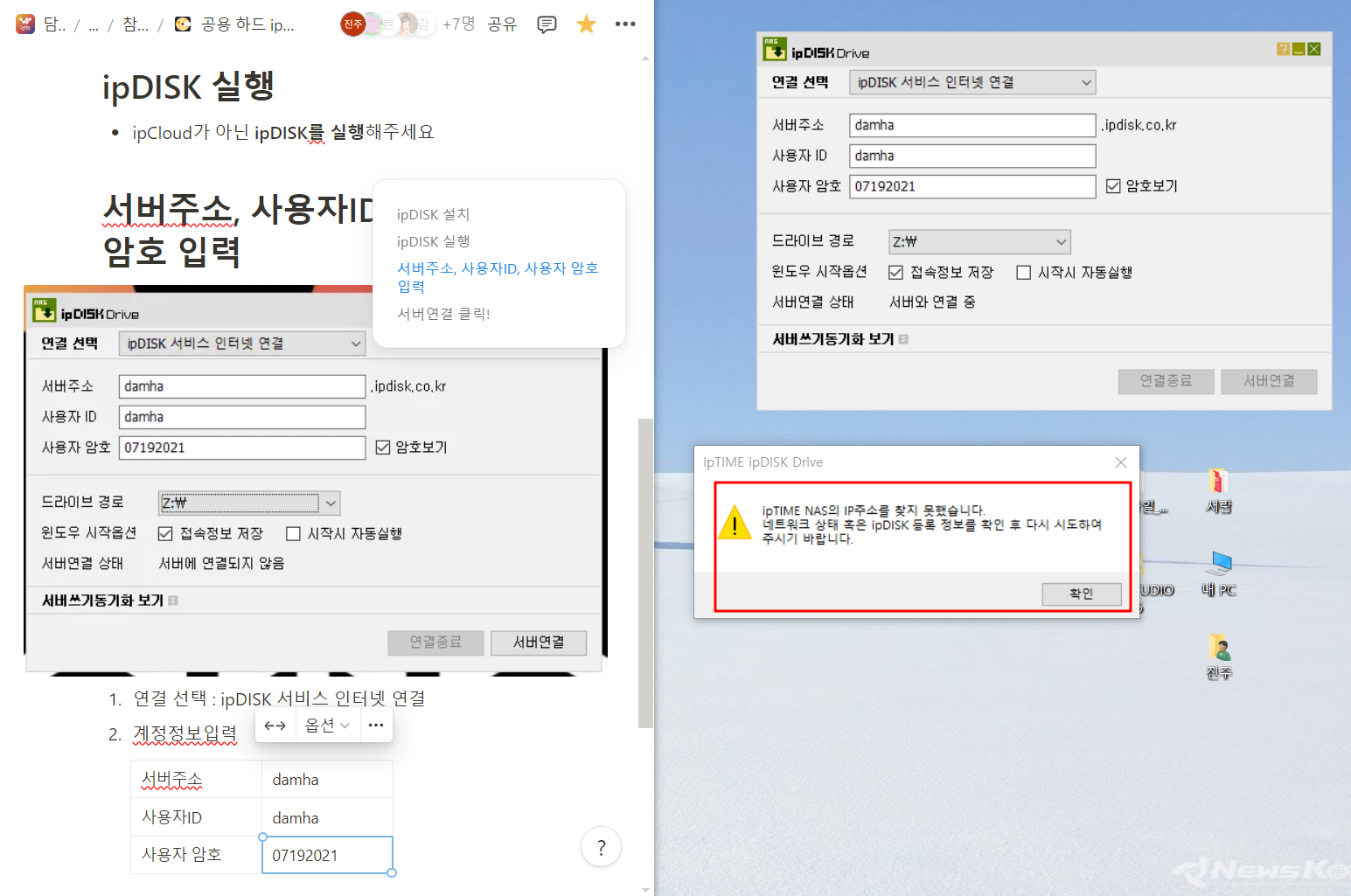This screenshot has height=896, width=1351.
Task: Toggle 암호보기 checkbox in Notion page image
Action: click(x=383, y=448)
